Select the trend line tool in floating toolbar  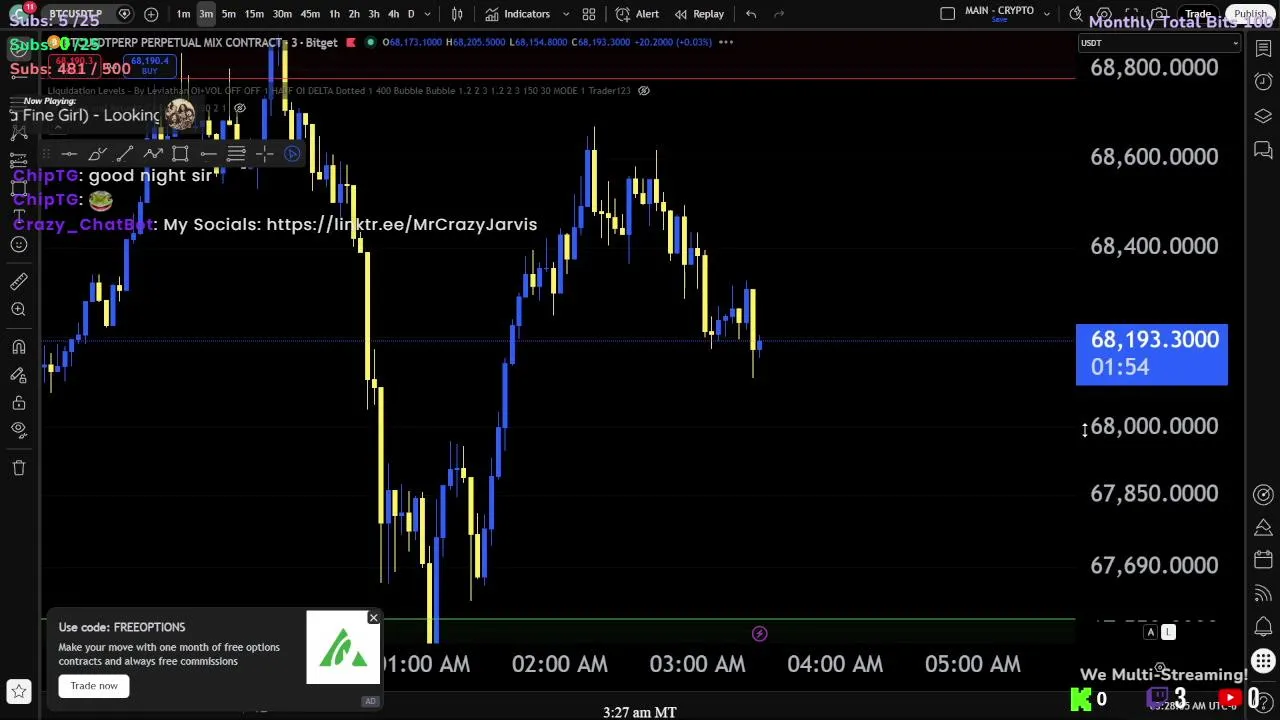tap(125, 153)
